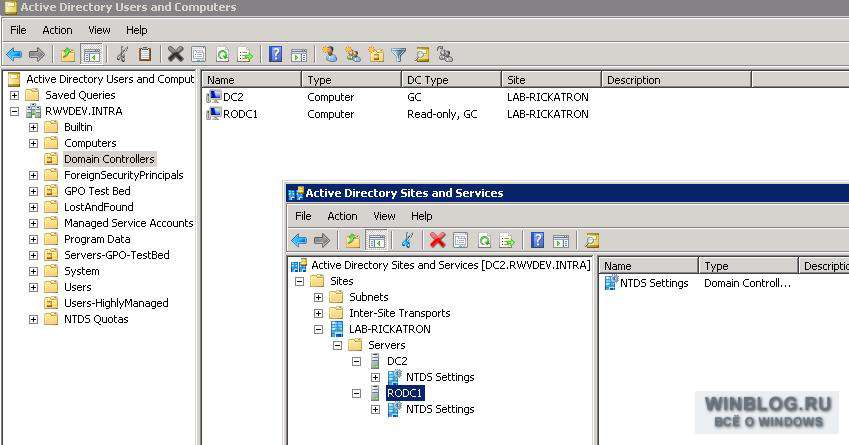Select RODC1 computer row in list
Viewport: 849px width, 445px height.
tap(240, 114)
